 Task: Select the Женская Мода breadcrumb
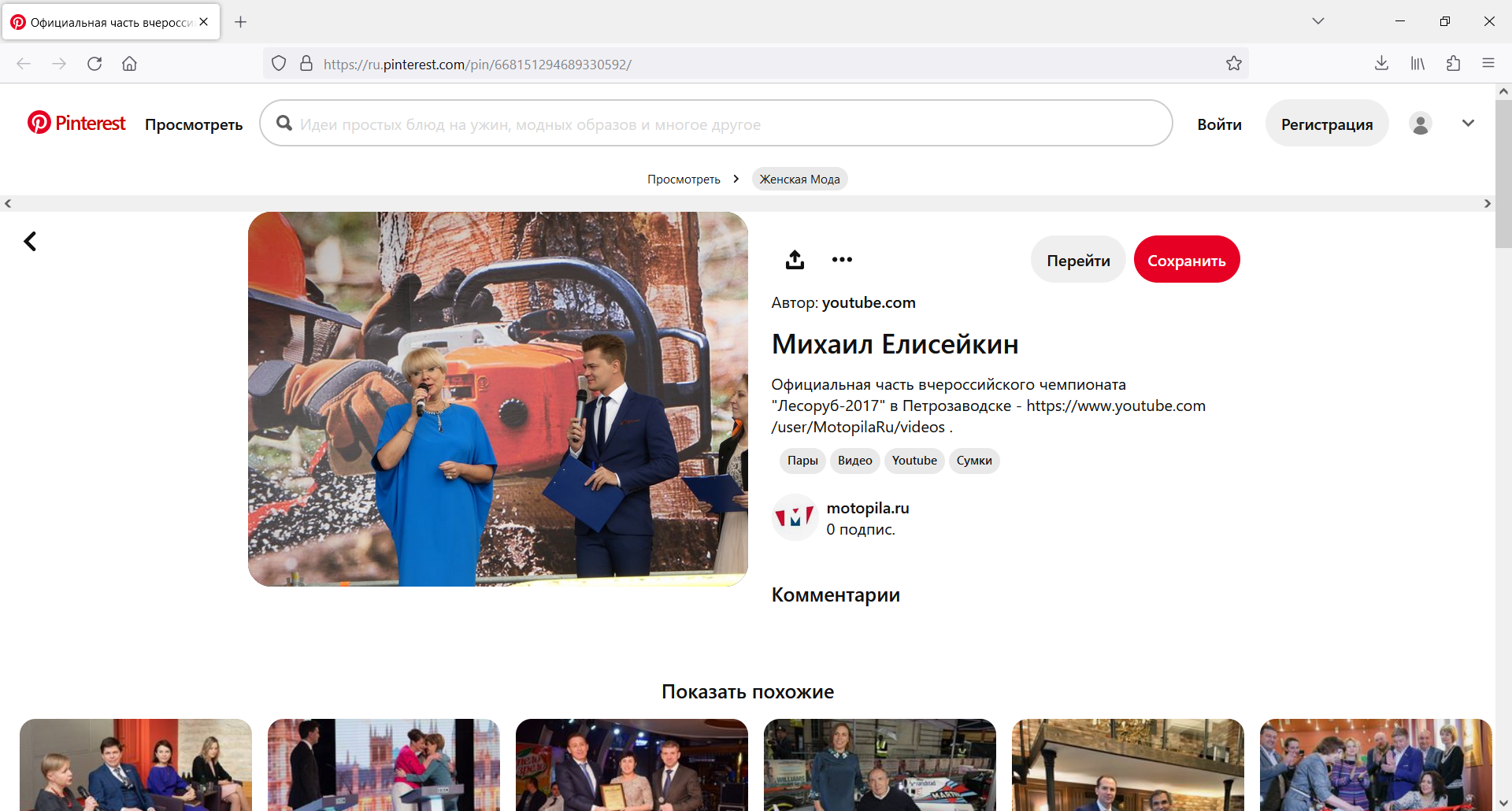[799, 179]
